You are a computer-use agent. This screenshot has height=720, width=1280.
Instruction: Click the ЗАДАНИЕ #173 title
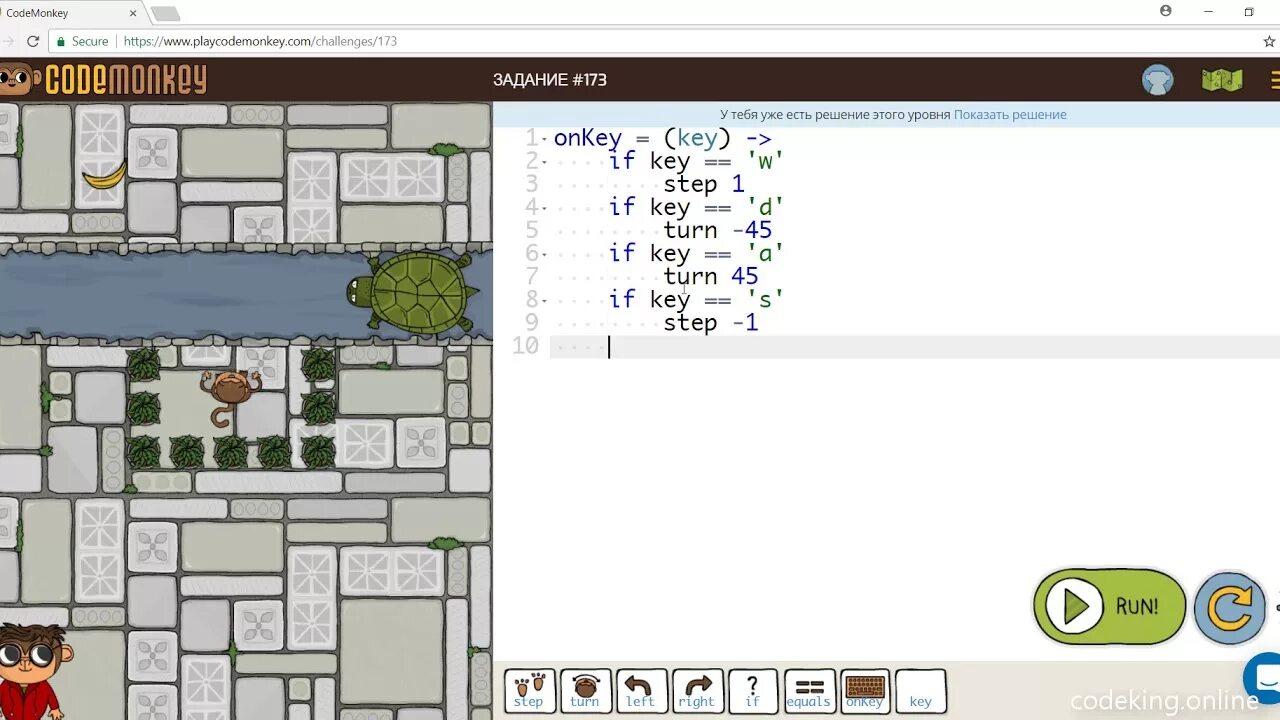550,80
